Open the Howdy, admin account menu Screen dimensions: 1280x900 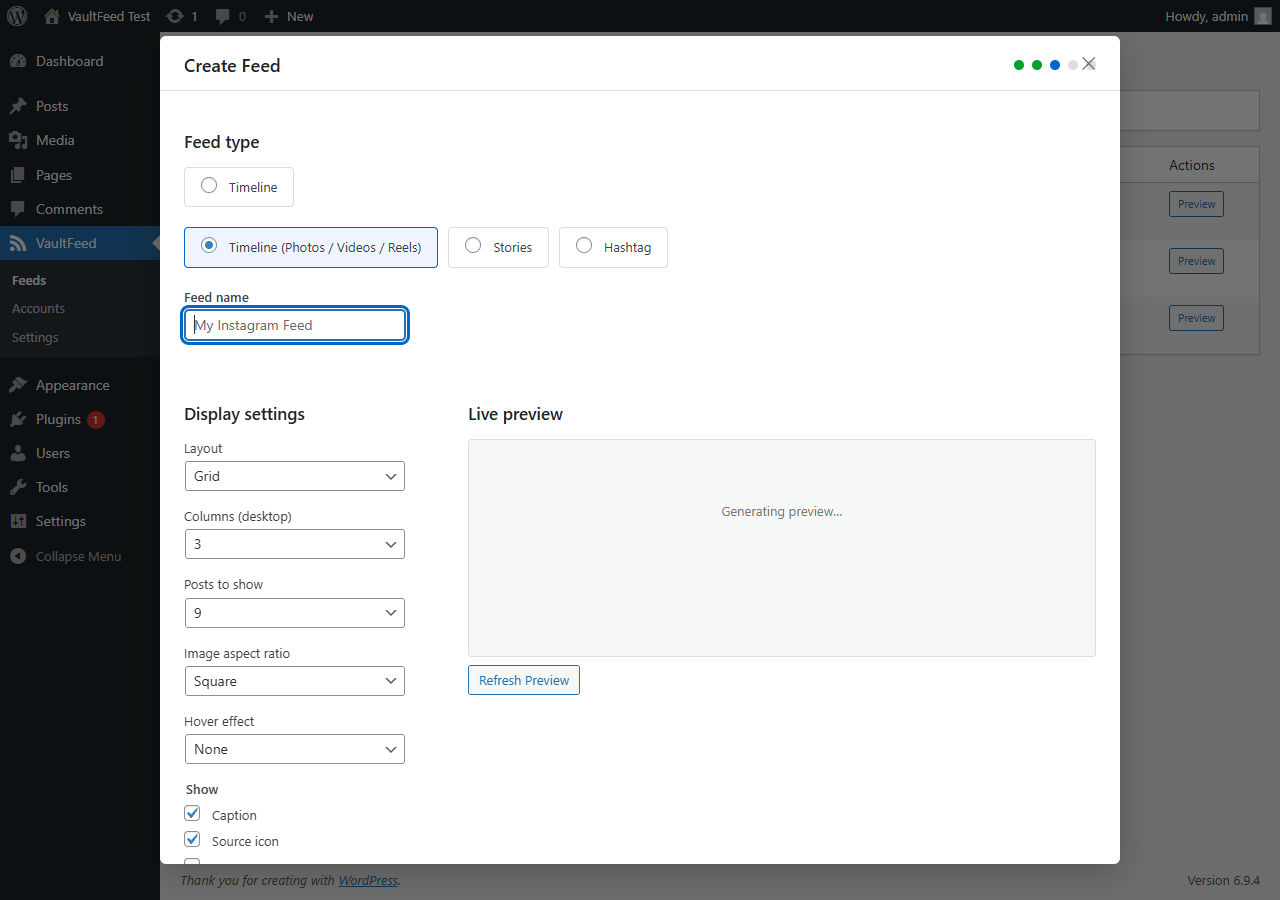click(1217, 16)
